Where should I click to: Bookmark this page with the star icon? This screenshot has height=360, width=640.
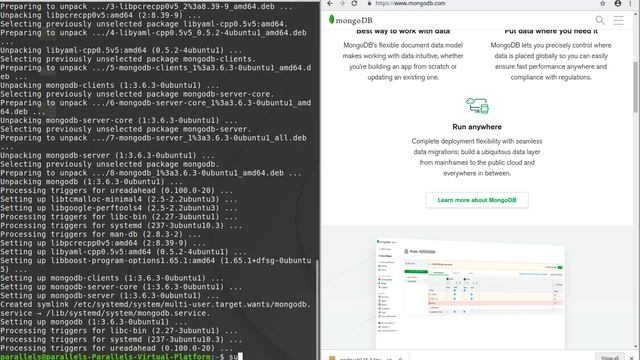602,3
